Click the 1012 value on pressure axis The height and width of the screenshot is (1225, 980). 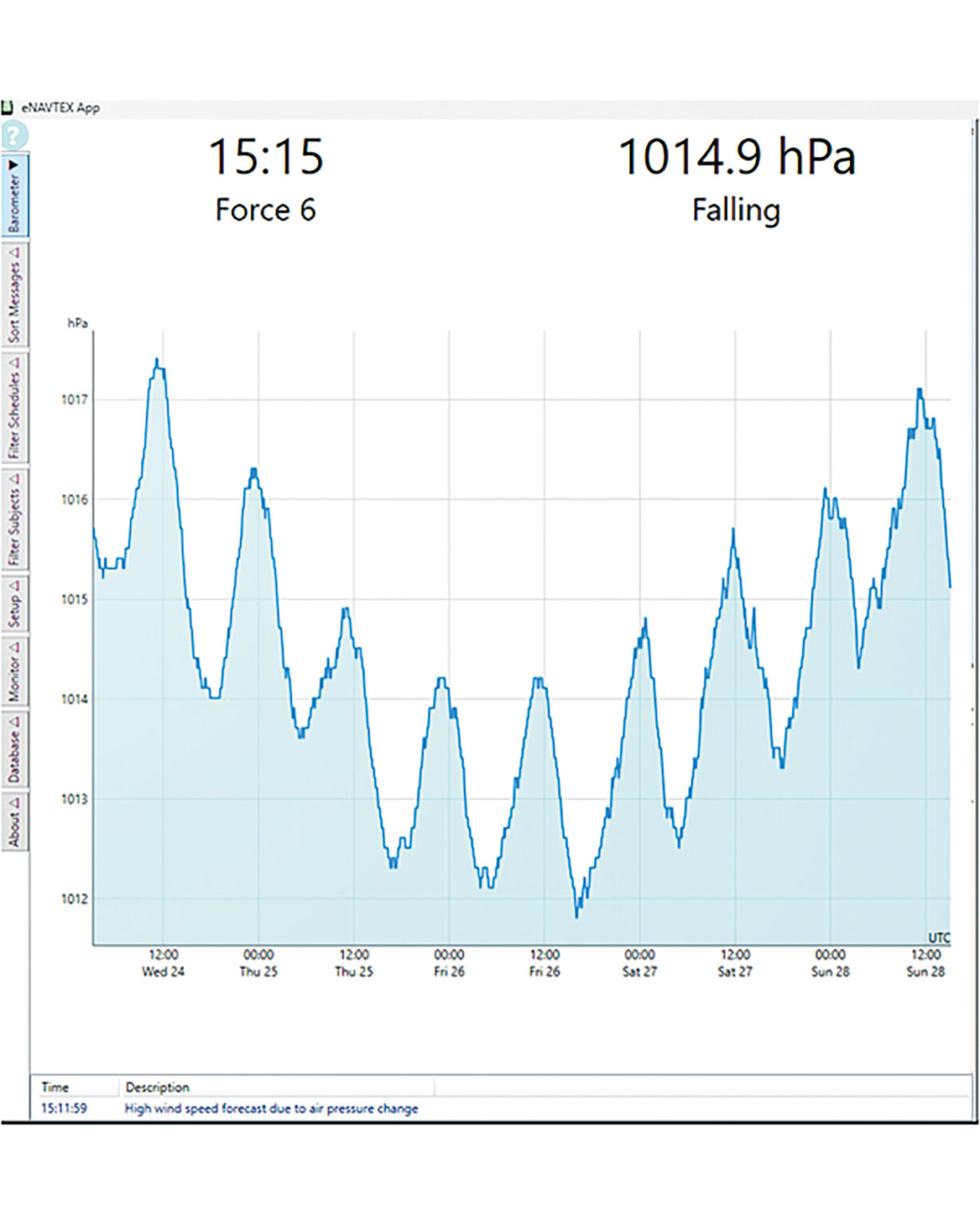[x=74, y=899]
